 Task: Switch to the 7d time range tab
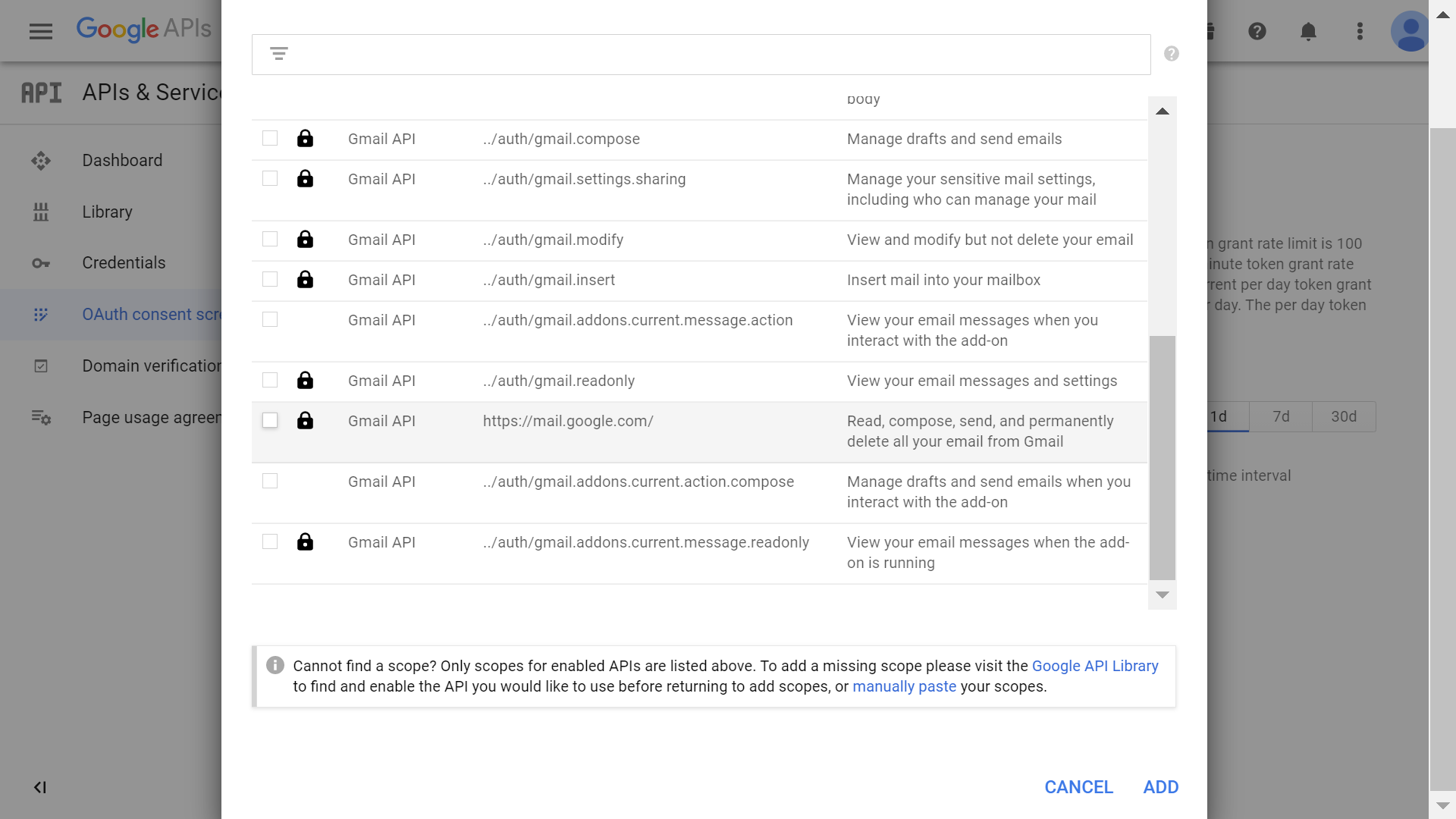pyautogui.click(x=1281, y=416)
